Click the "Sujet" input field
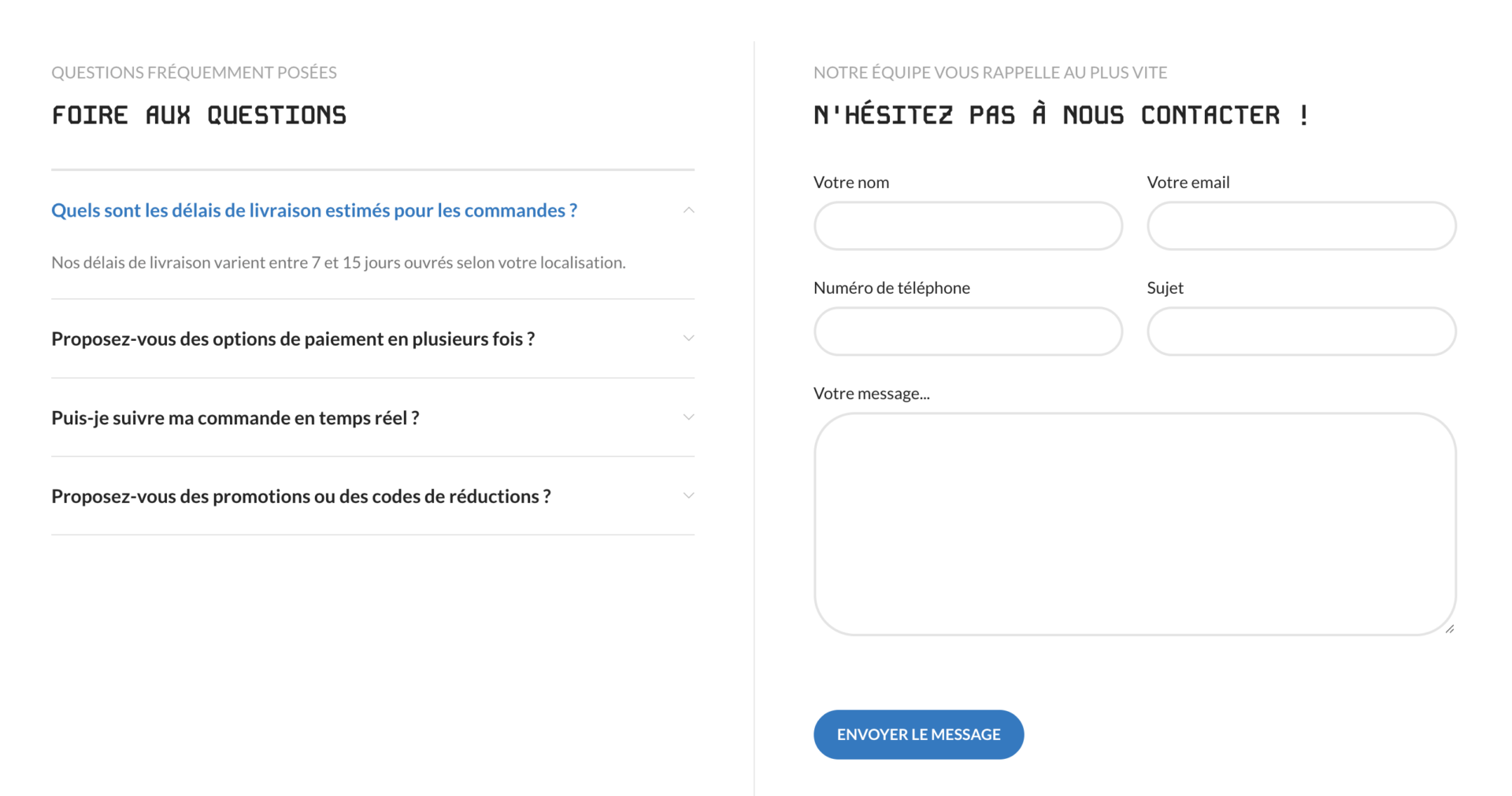Image resolution: width=1512 pixels, height=796 pixels. [x=1301, y=331]
